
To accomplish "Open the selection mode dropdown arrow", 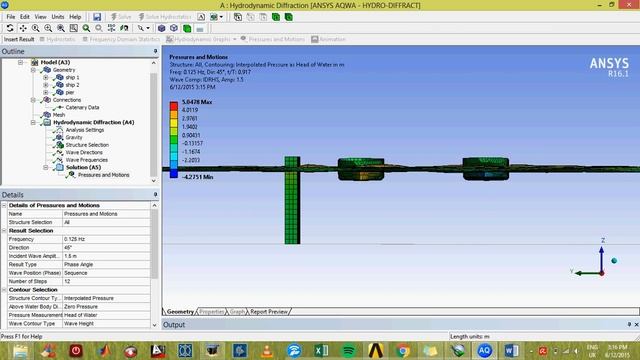I will point(148,28).
